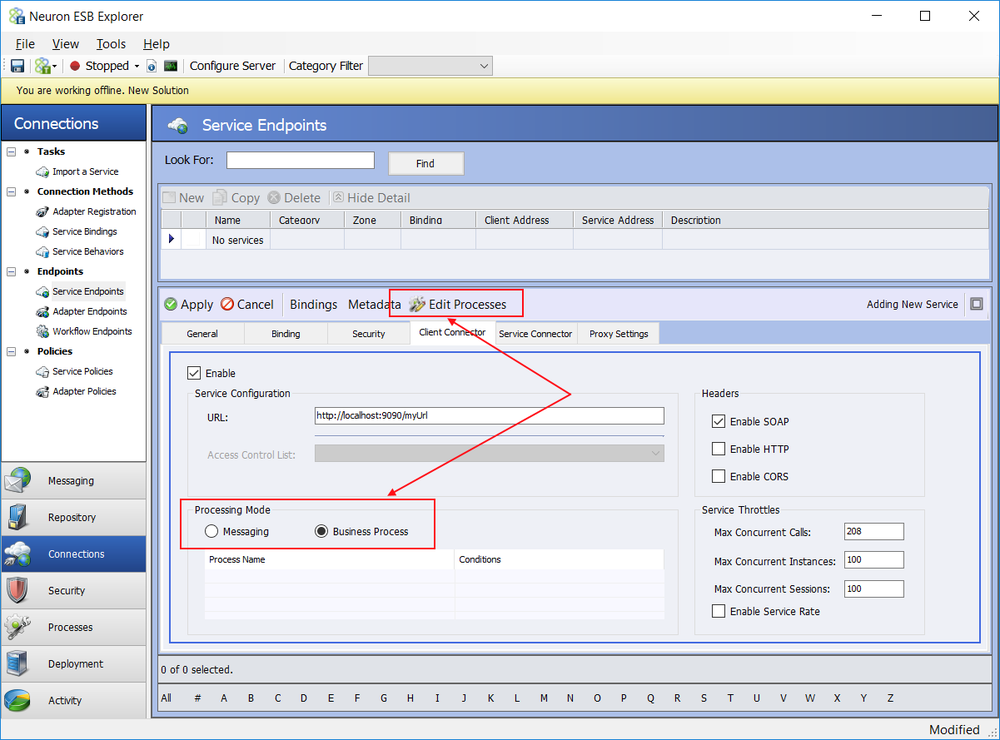1000x740 pixels.
Task: Click the Bindings toolbar button
Action: (x=313, y=304)
